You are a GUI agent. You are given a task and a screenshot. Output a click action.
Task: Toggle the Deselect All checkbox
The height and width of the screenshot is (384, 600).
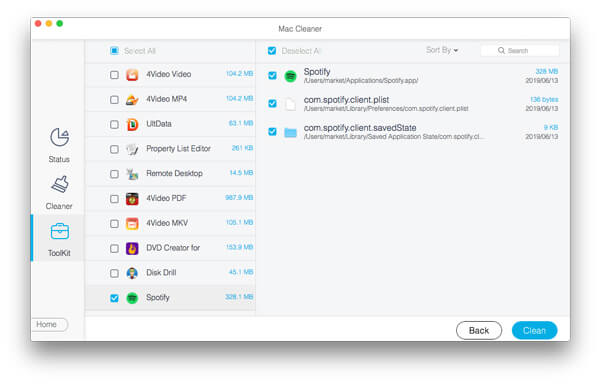pos(272,50)
